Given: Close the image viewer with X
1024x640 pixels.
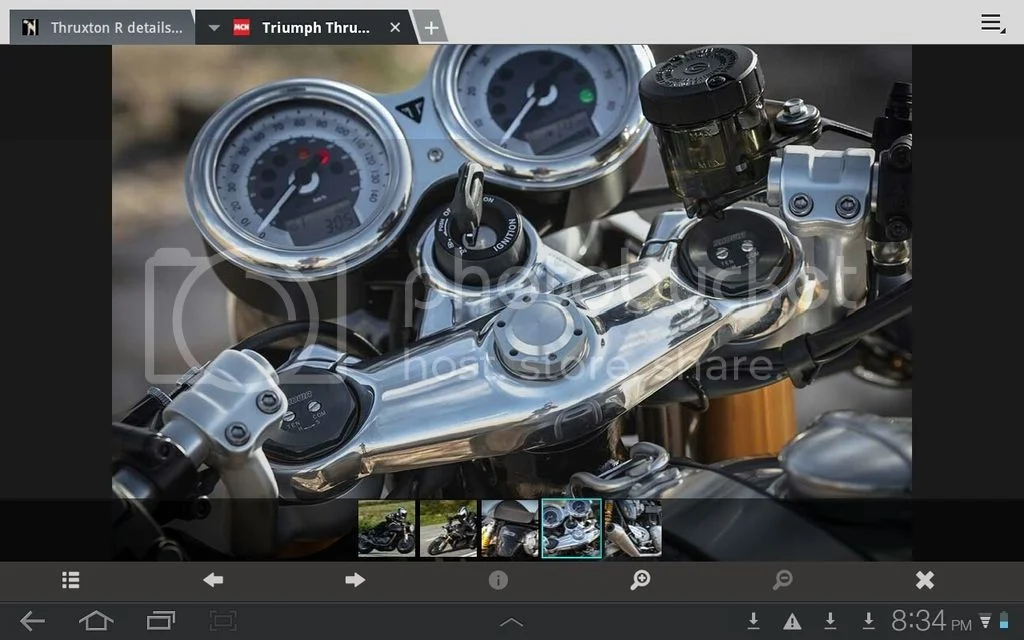Looking at the screenshot, I should [925, 580].
